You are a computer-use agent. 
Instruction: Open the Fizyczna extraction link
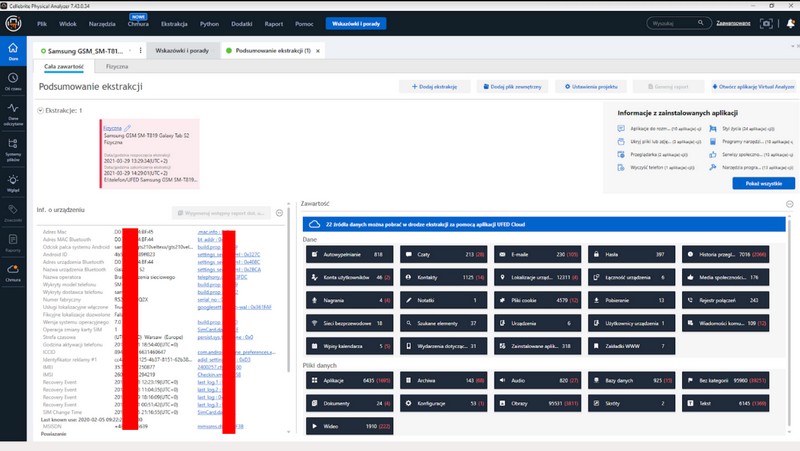(x=112, y=128)
